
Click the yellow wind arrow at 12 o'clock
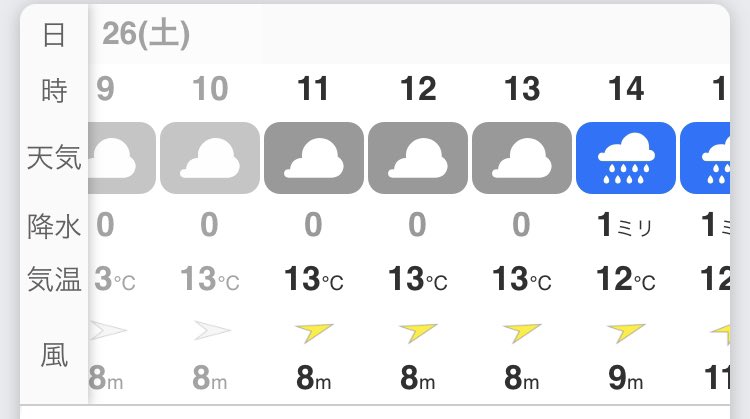418,332
